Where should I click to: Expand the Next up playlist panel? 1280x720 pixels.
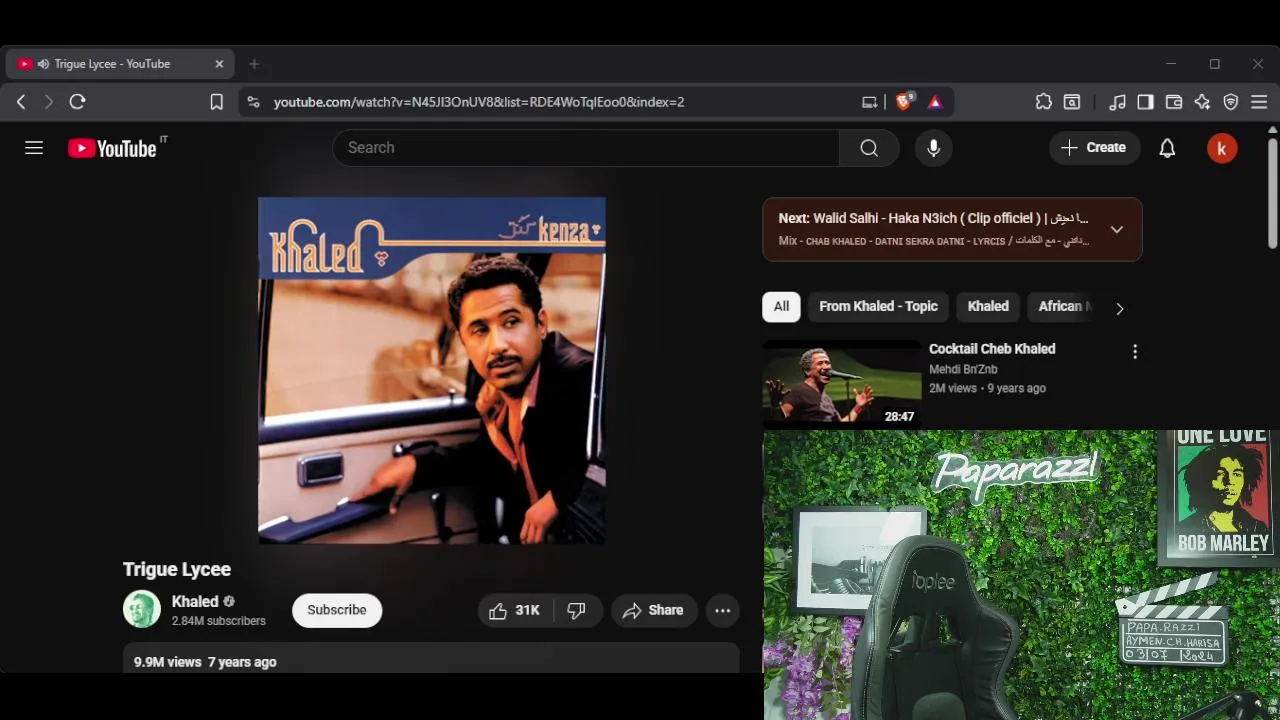point(1117,229)
